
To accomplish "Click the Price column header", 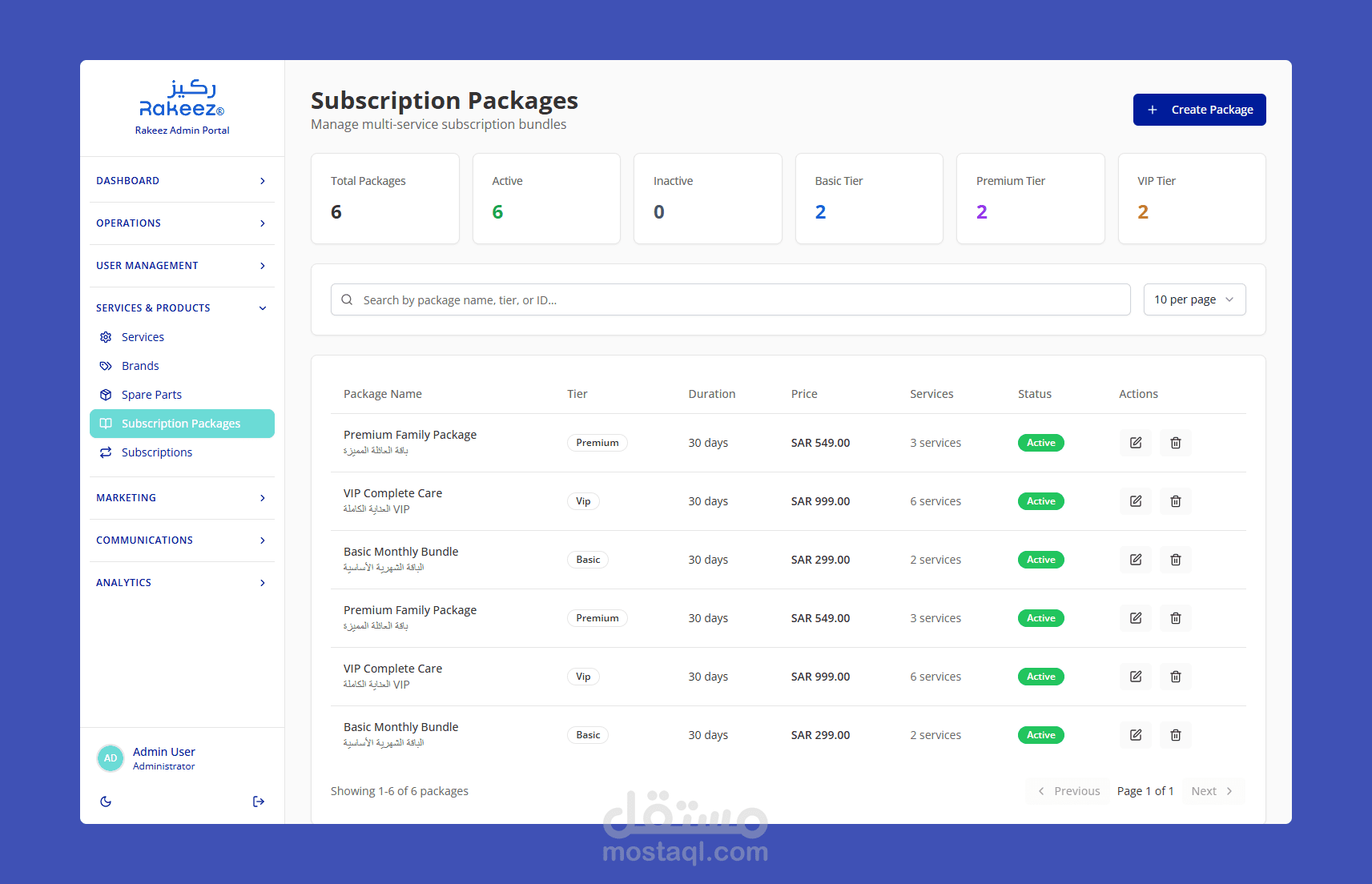I will coord(804,394).
